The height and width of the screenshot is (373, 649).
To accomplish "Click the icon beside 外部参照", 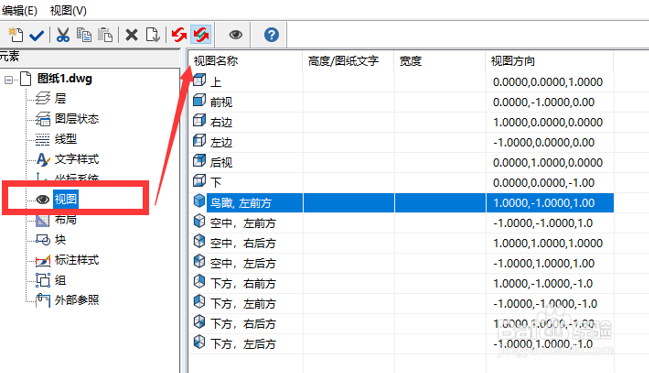I will coord(43,301).
